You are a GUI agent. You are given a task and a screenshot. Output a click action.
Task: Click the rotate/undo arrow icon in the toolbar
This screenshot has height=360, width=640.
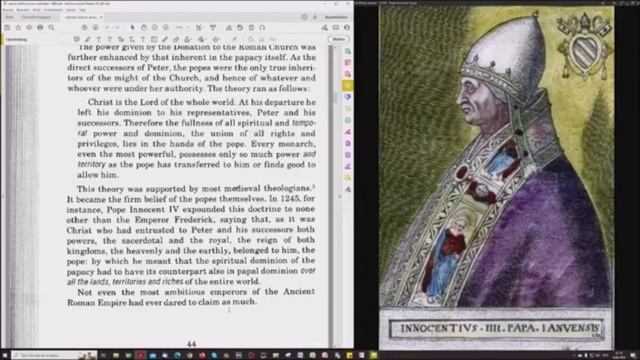point(240,27)
